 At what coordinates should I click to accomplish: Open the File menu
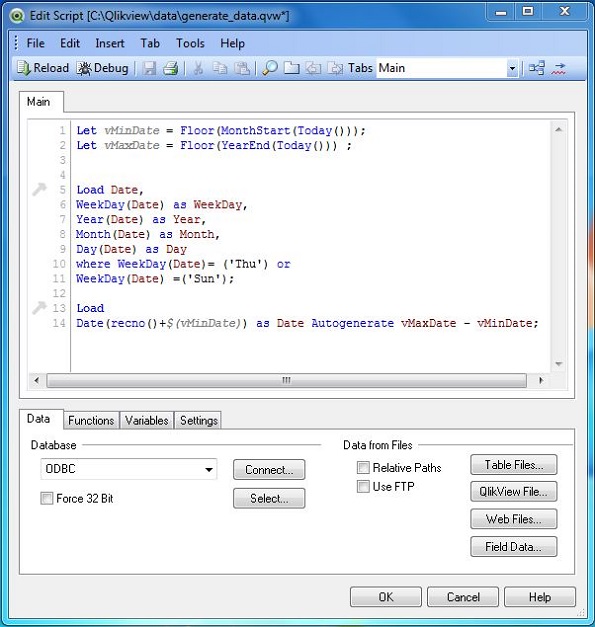pyautogui.click(x=36, y=43)
